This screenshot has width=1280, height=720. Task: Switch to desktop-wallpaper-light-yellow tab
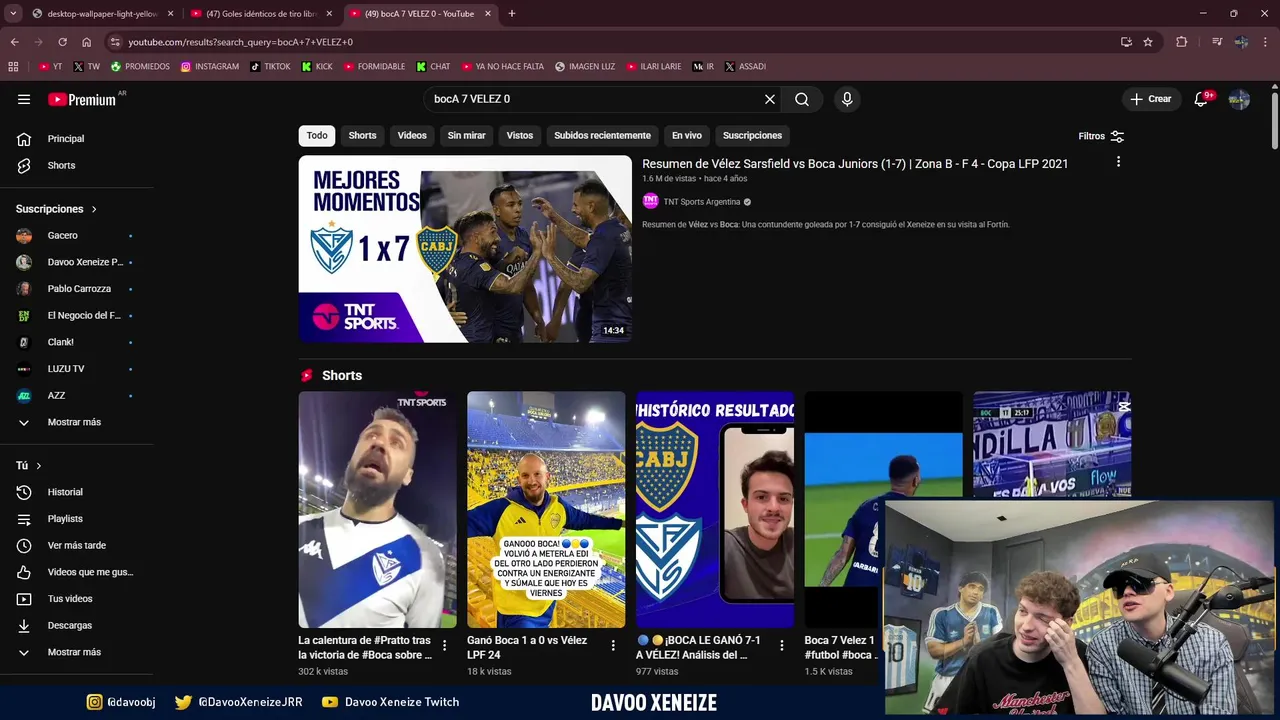[x=103, y=14]
